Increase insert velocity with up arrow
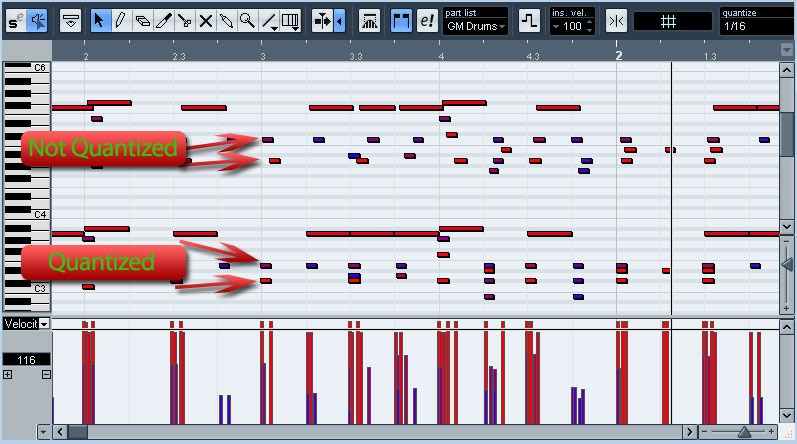This screenshot has width=797, height=444. pos(589,22)
